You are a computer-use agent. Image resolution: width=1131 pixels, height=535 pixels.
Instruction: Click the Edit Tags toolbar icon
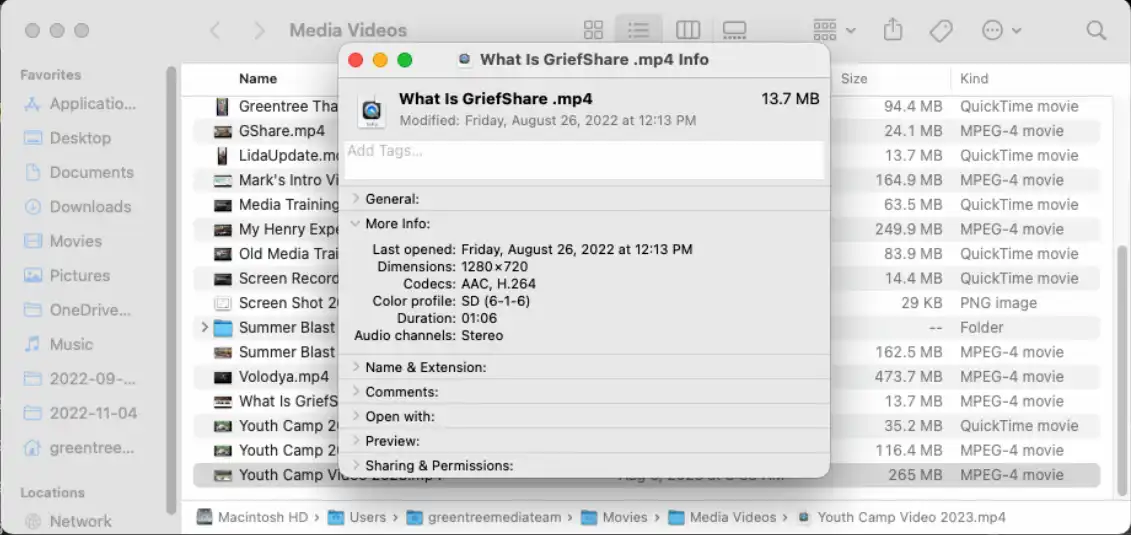(x=941, y=30)
